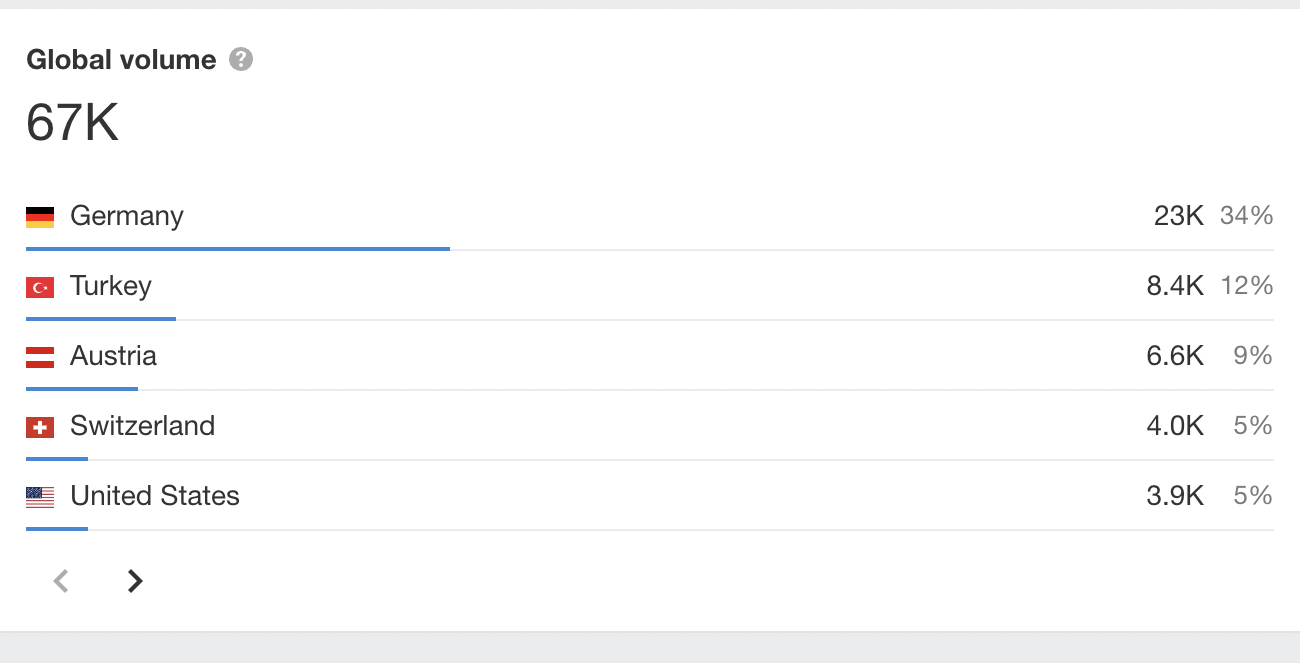Click the Switzerland flag icon

point(40,427)
